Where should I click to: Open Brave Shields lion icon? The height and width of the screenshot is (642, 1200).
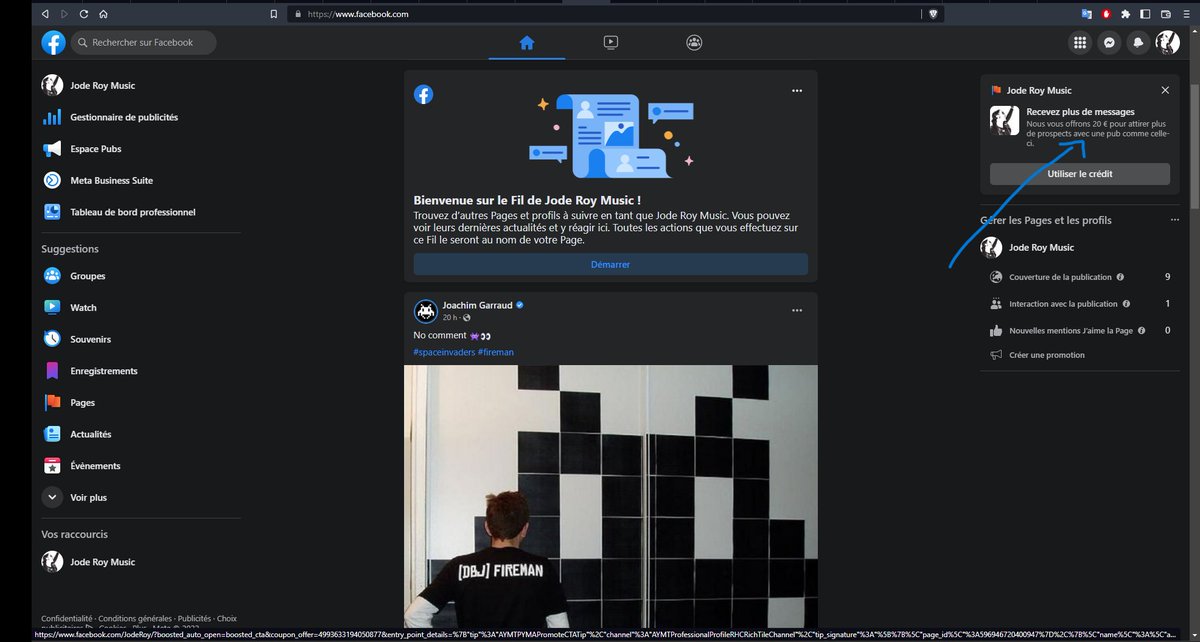pos(934,14)
